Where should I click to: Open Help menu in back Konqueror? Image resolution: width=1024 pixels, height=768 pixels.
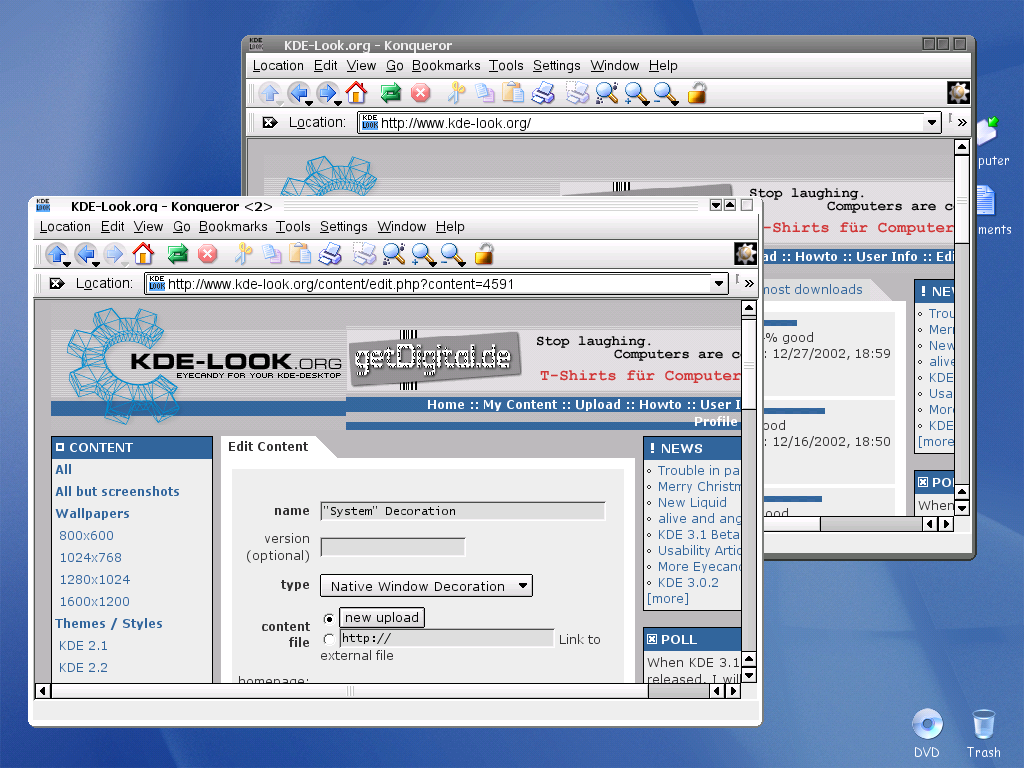click(x=663, y=65)
